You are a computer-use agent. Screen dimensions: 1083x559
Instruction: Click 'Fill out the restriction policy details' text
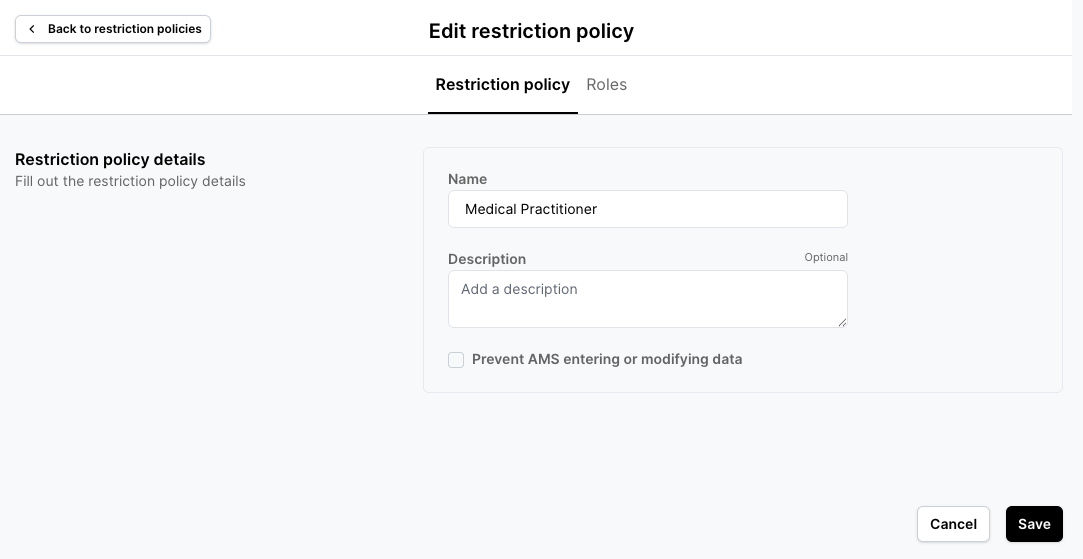(x=130, y=181)
